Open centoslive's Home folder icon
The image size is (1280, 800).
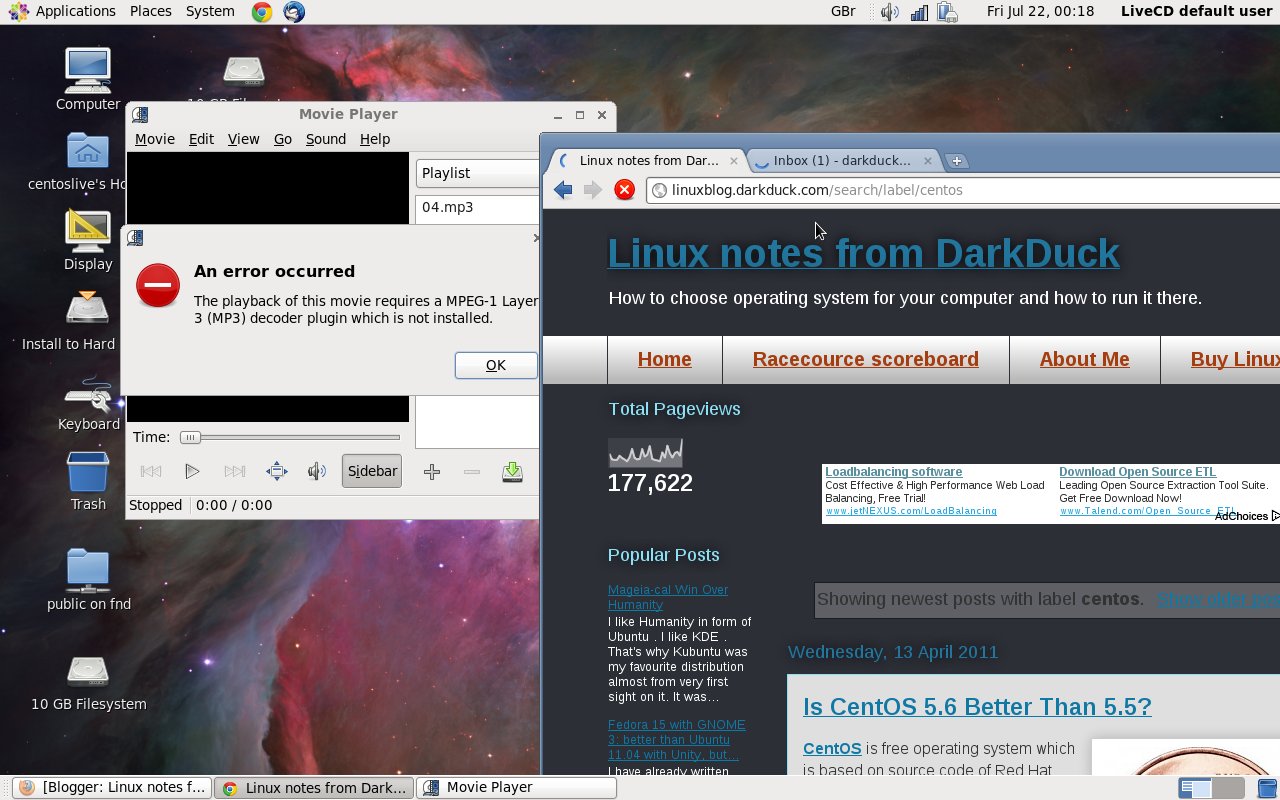click(x=88, y=160)
